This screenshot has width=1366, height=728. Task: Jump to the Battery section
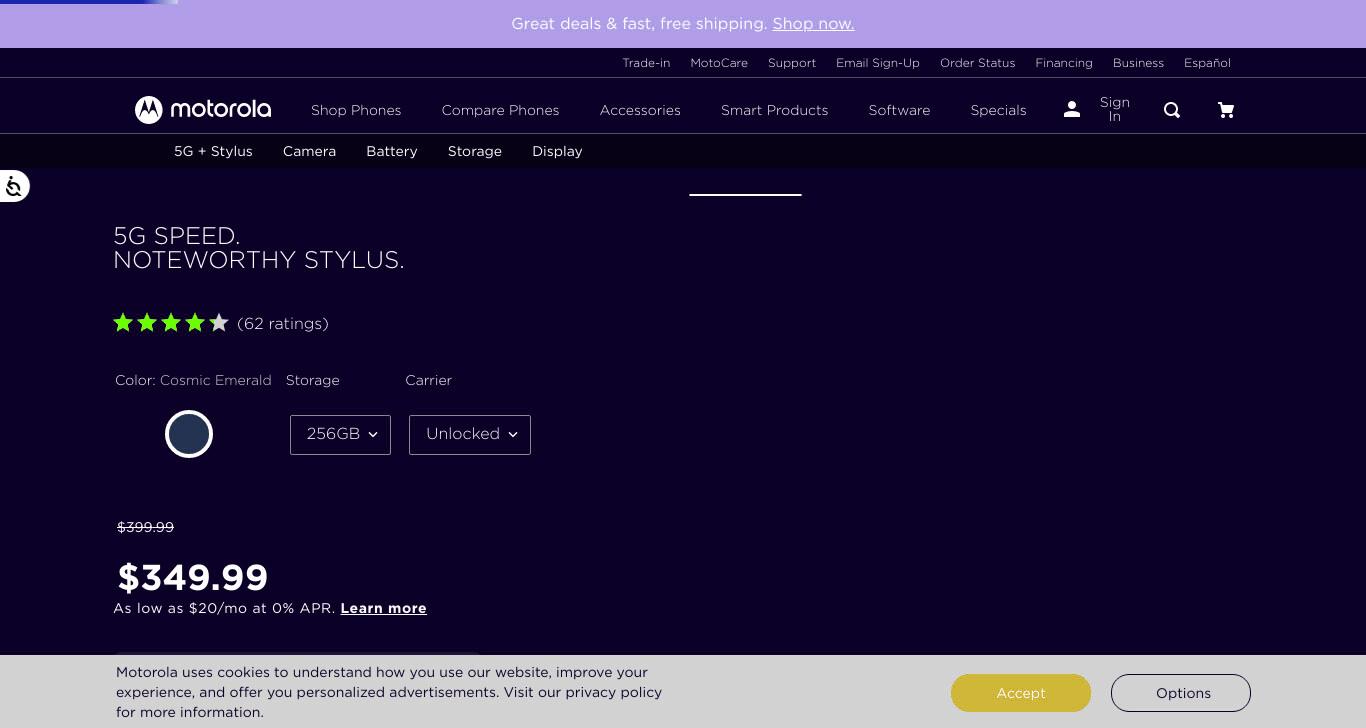[x=392, y=151]
